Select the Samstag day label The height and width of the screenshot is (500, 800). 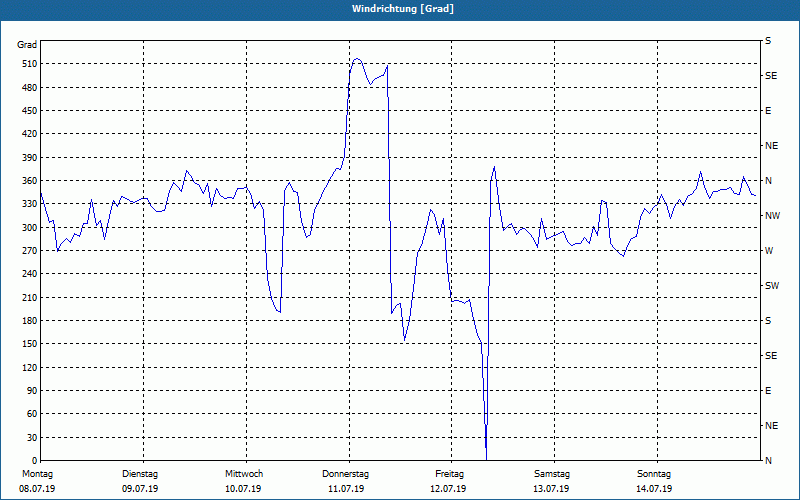552,474
